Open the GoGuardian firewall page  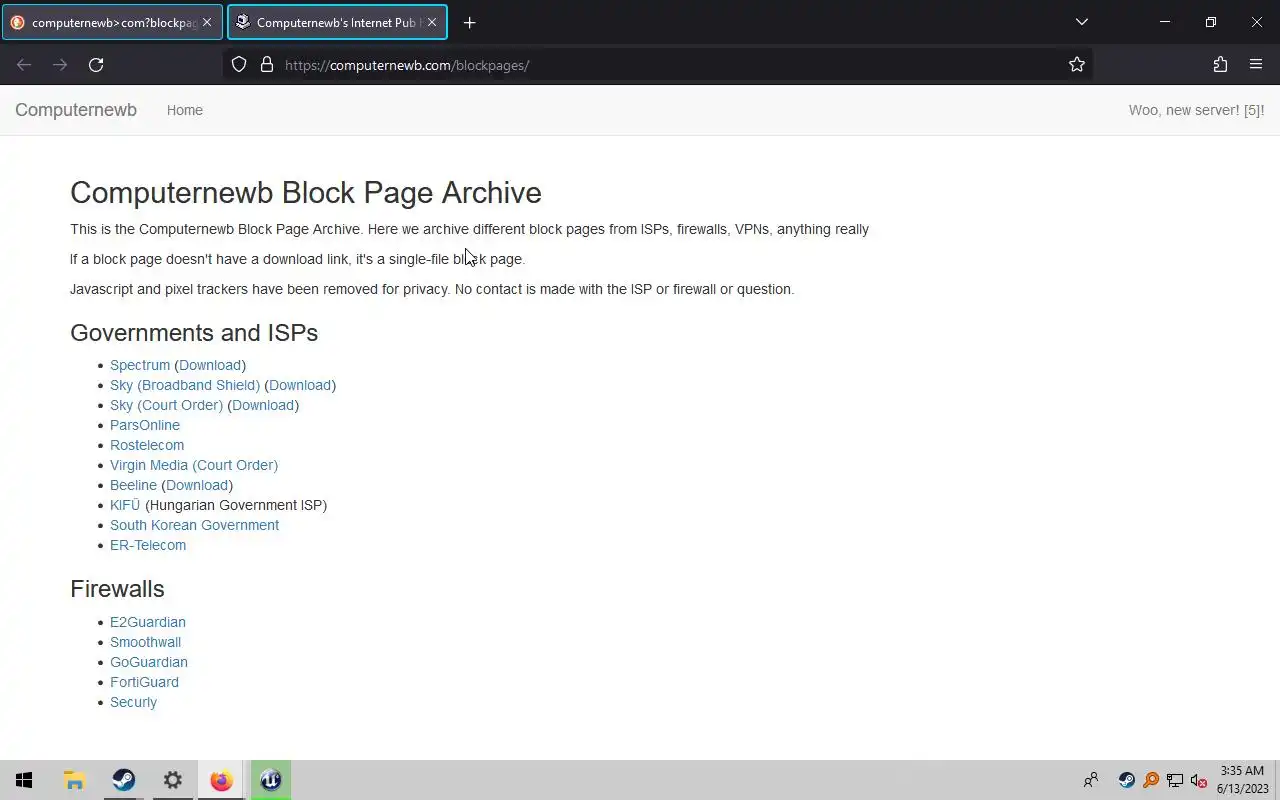point(149,662)
